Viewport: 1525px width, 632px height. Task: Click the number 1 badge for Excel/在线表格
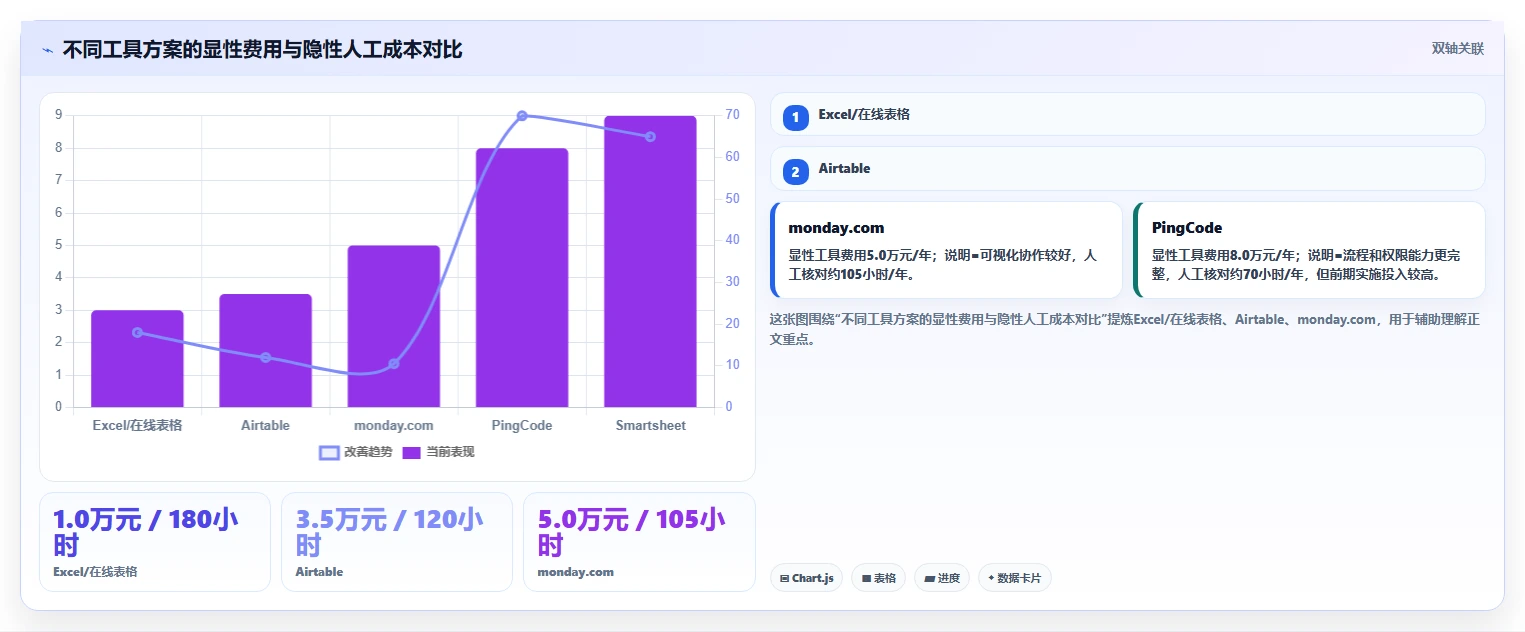795,118
